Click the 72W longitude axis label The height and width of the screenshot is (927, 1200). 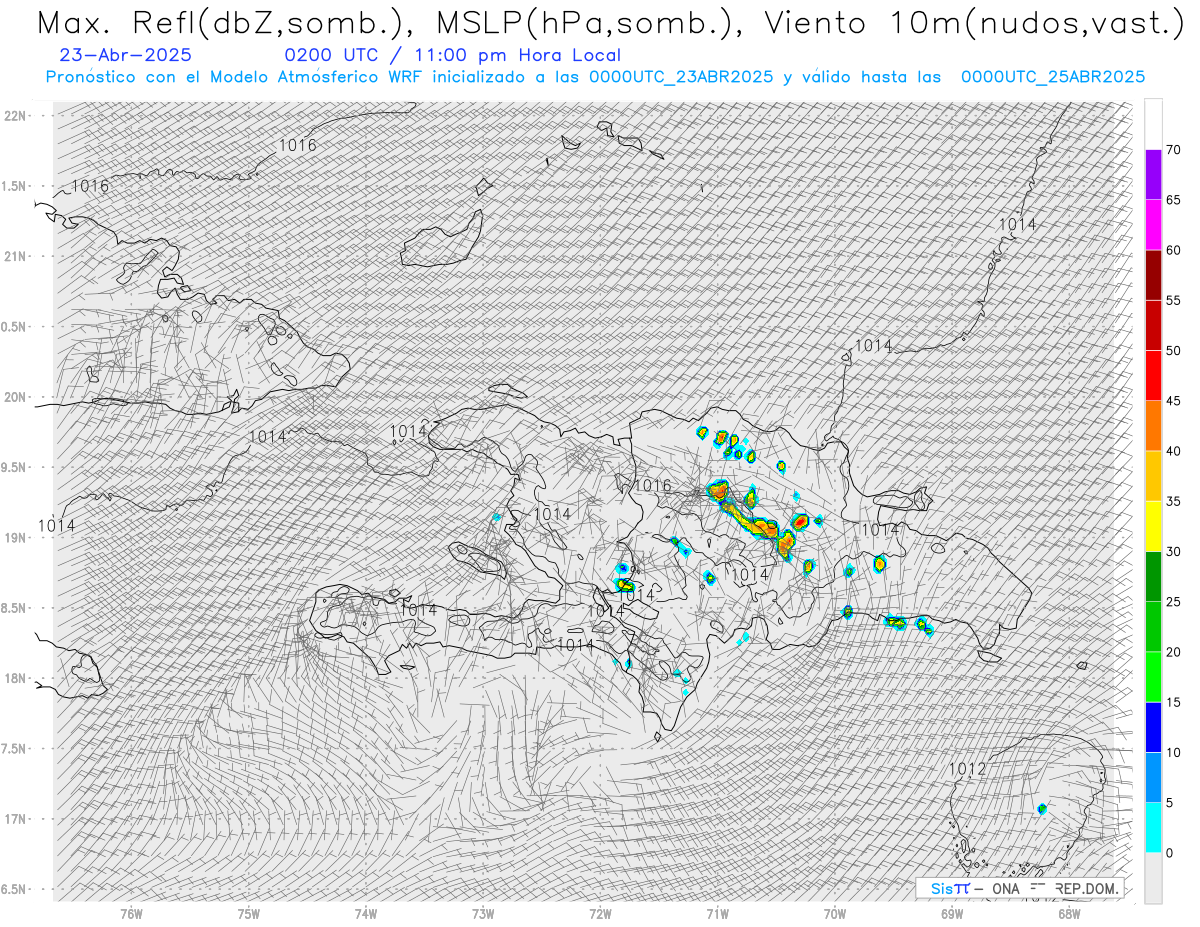click(600, 913)
